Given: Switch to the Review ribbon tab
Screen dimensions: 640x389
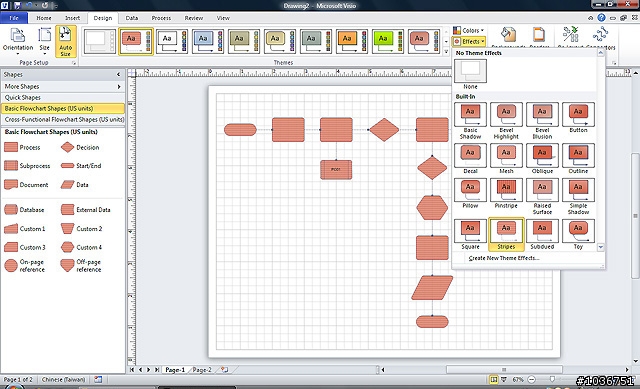Looking at the screenshot, I should (193, 18).
